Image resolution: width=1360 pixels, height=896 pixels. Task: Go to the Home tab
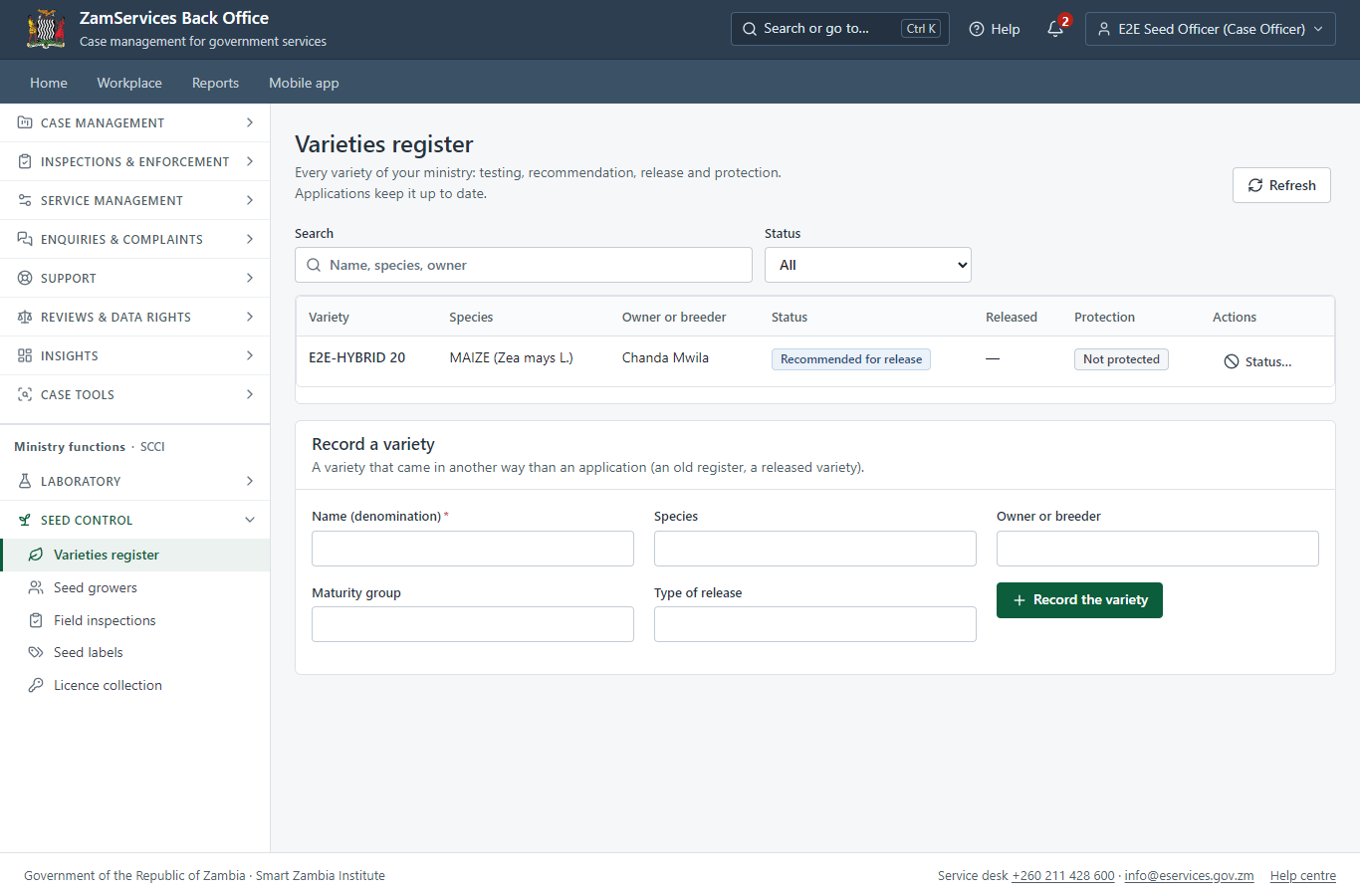(x=49, y=83)
